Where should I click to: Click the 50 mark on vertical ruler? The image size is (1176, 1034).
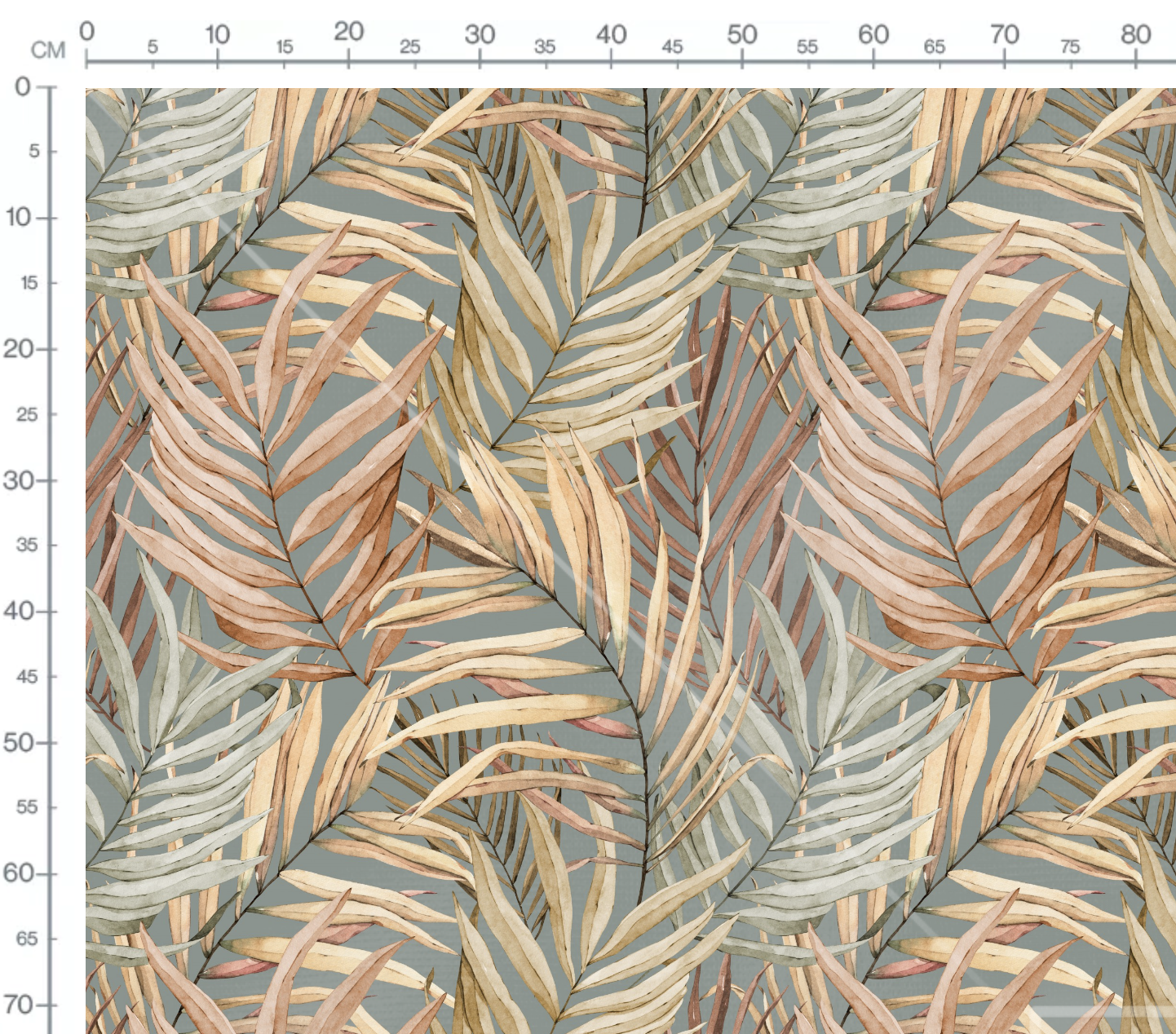pos(18,743)
